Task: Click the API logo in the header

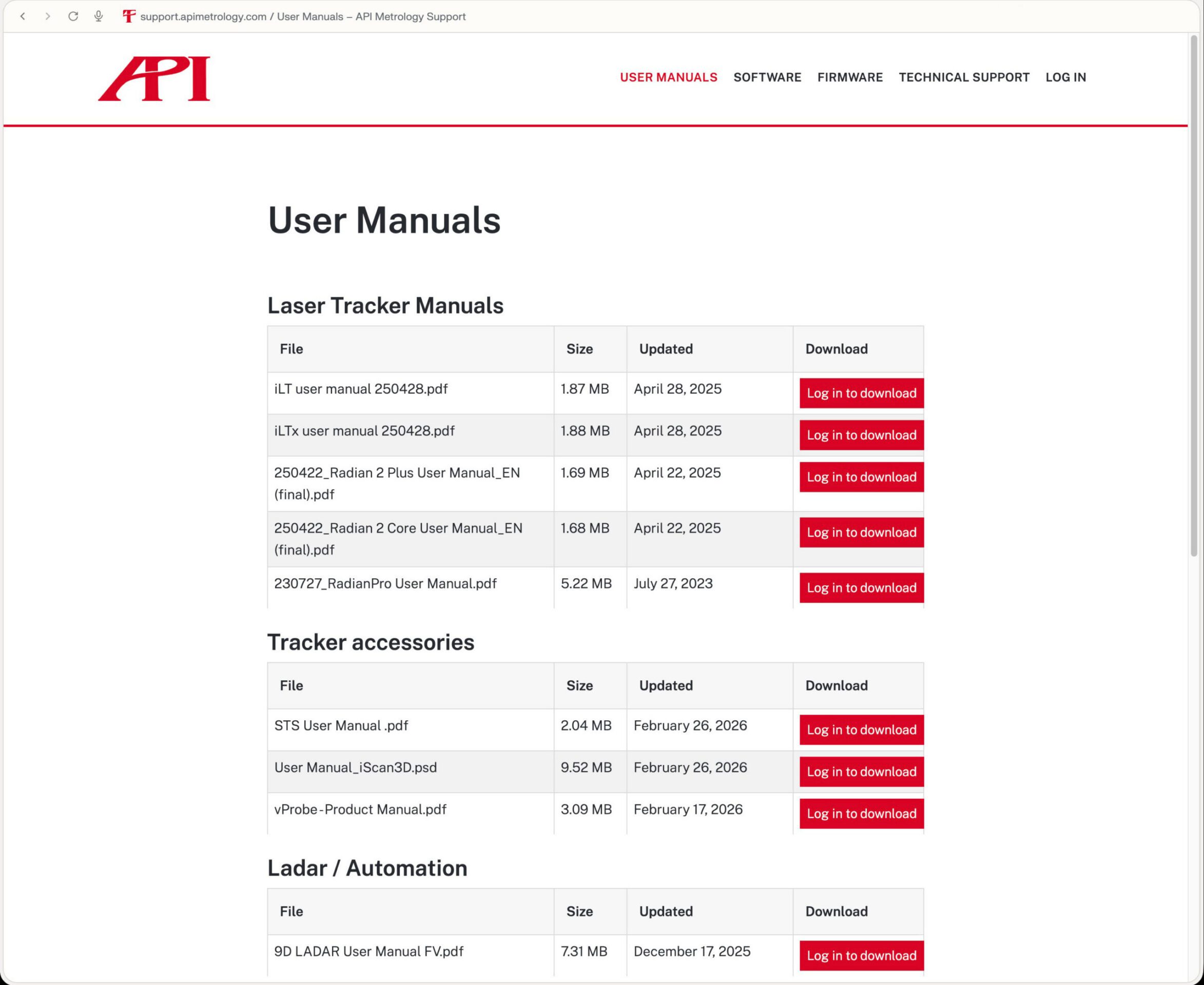Action: [154, 79]
